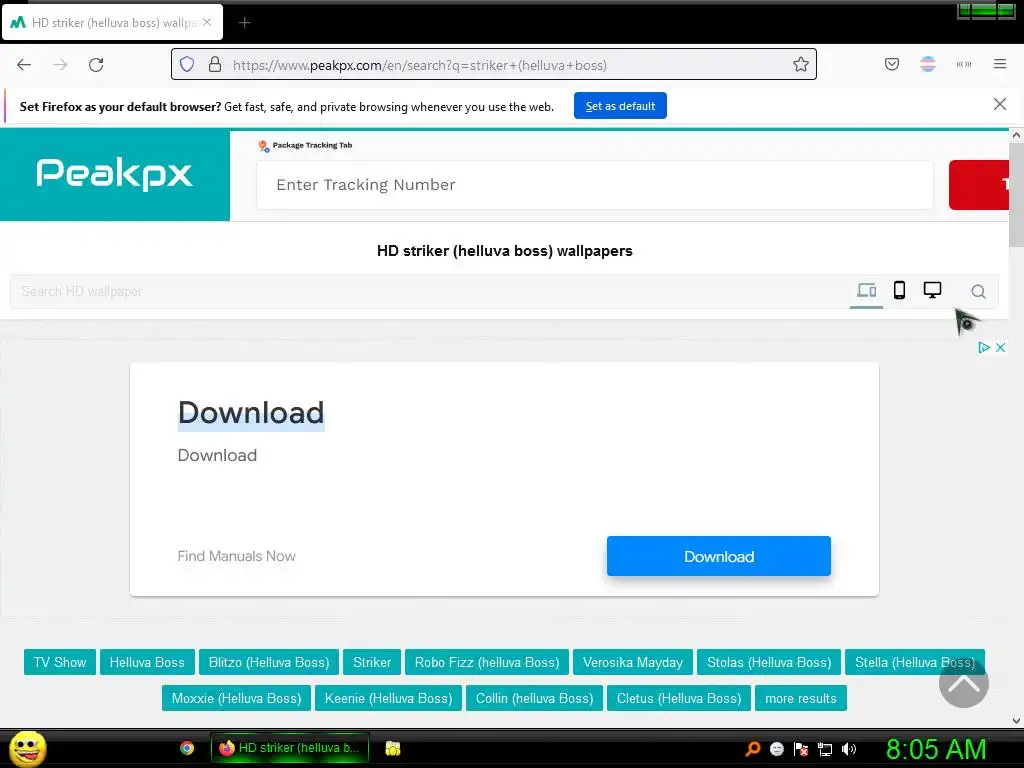Click the page scrollbar down arrow
This screenshot has width=1024, height=768.
click(1016, 721)
